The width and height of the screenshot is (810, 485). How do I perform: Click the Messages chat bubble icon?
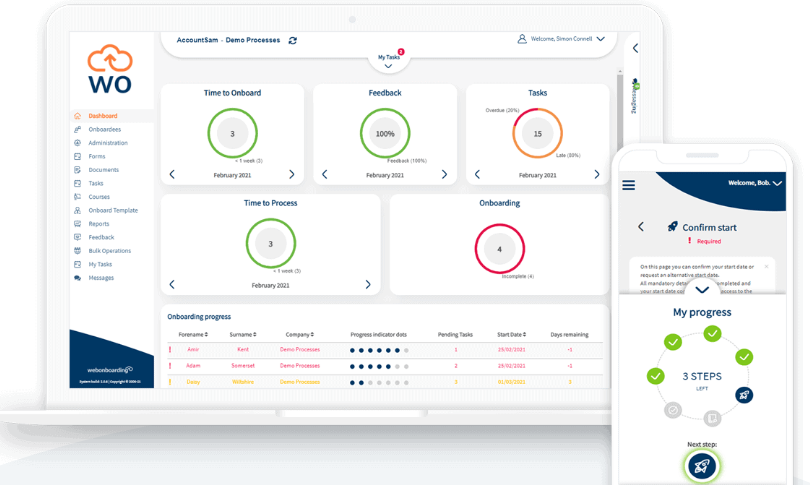pyautogui.click(x=78, y=278)
